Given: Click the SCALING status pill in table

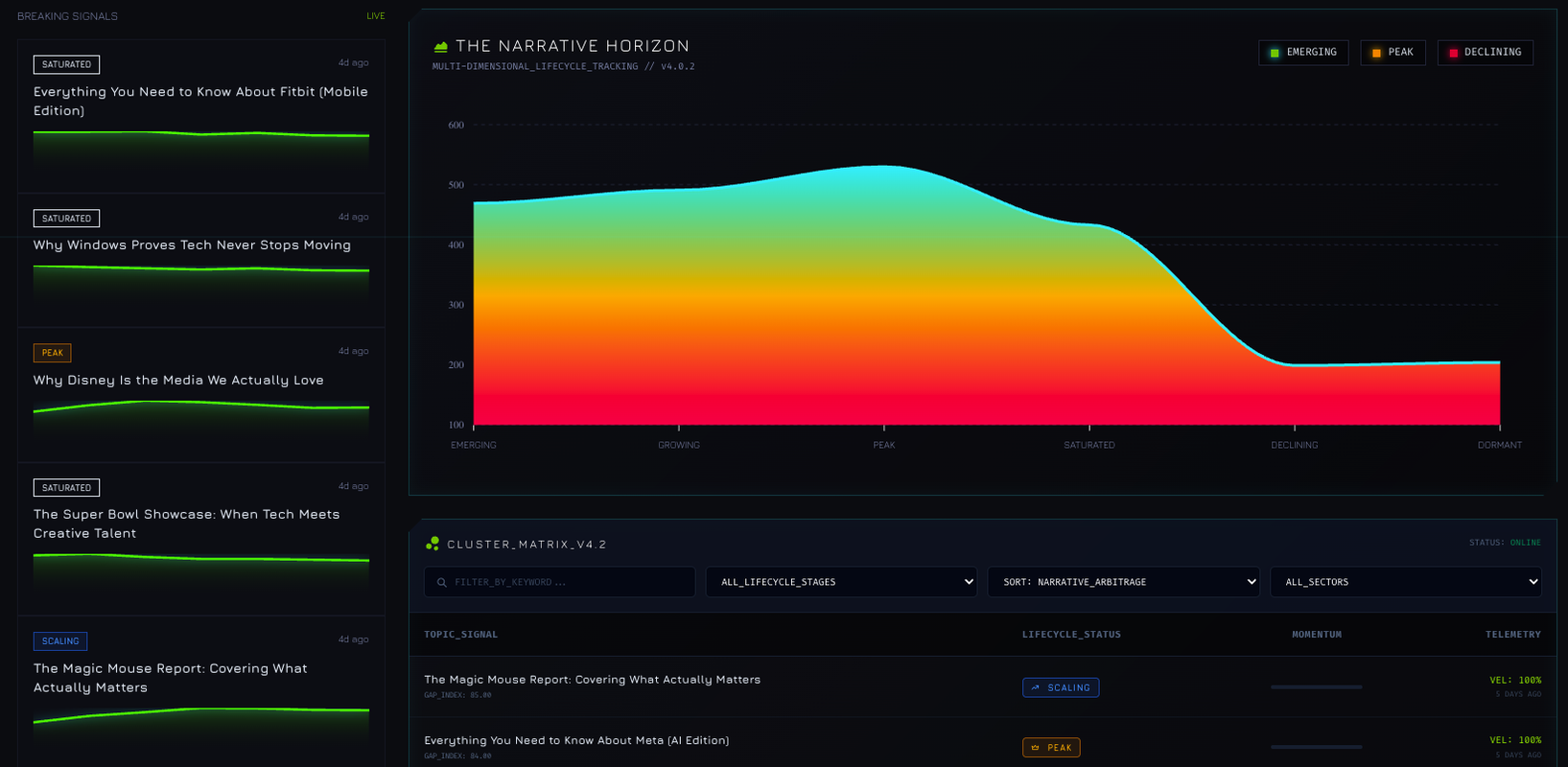Looking at the screenshot, I should tap(1061, 687).
